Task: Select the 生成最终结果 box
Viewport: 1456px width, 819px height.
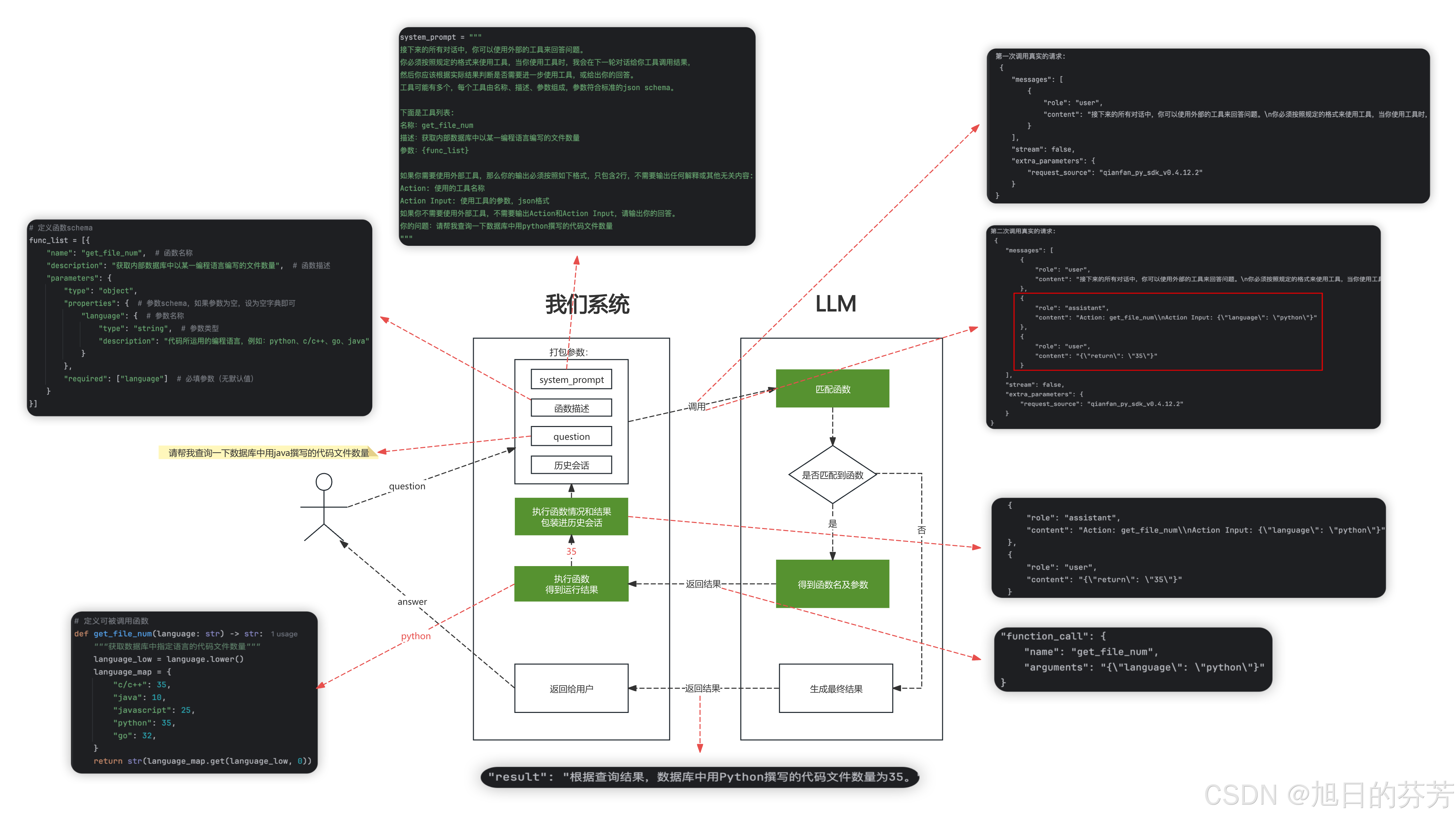Action: 835,689
